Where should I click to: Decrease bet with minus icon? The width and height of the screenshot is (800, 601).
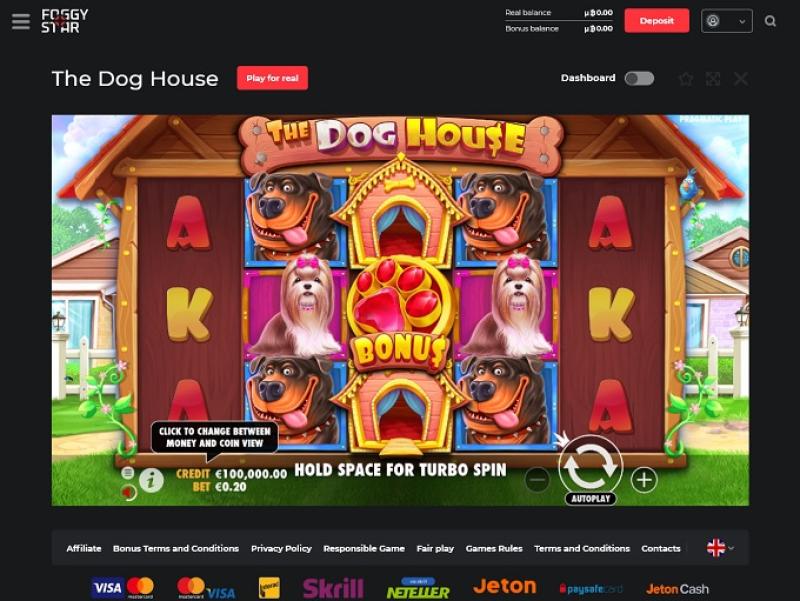537,480
